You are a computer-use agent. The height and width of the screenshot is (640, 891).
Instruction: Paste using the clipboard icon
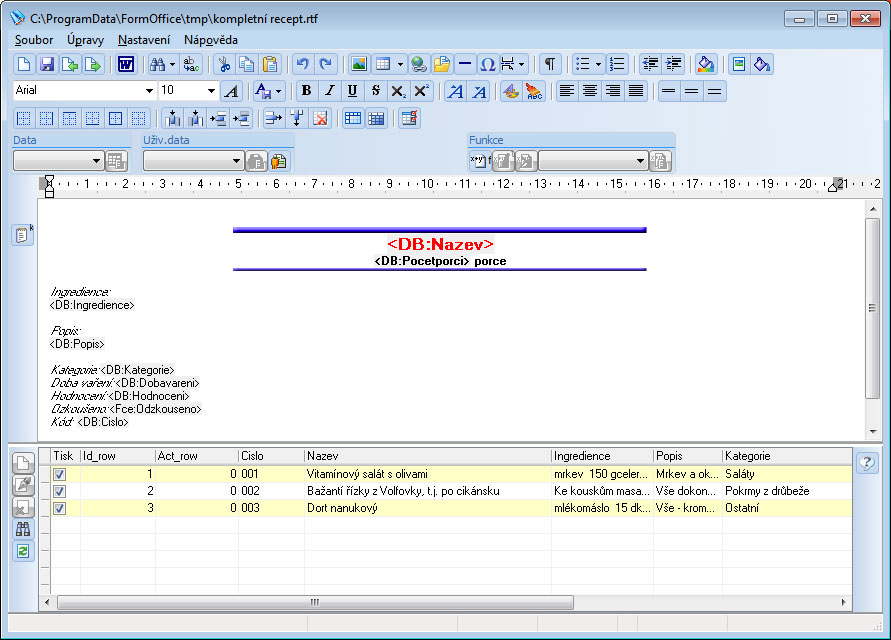coord(270,64)
